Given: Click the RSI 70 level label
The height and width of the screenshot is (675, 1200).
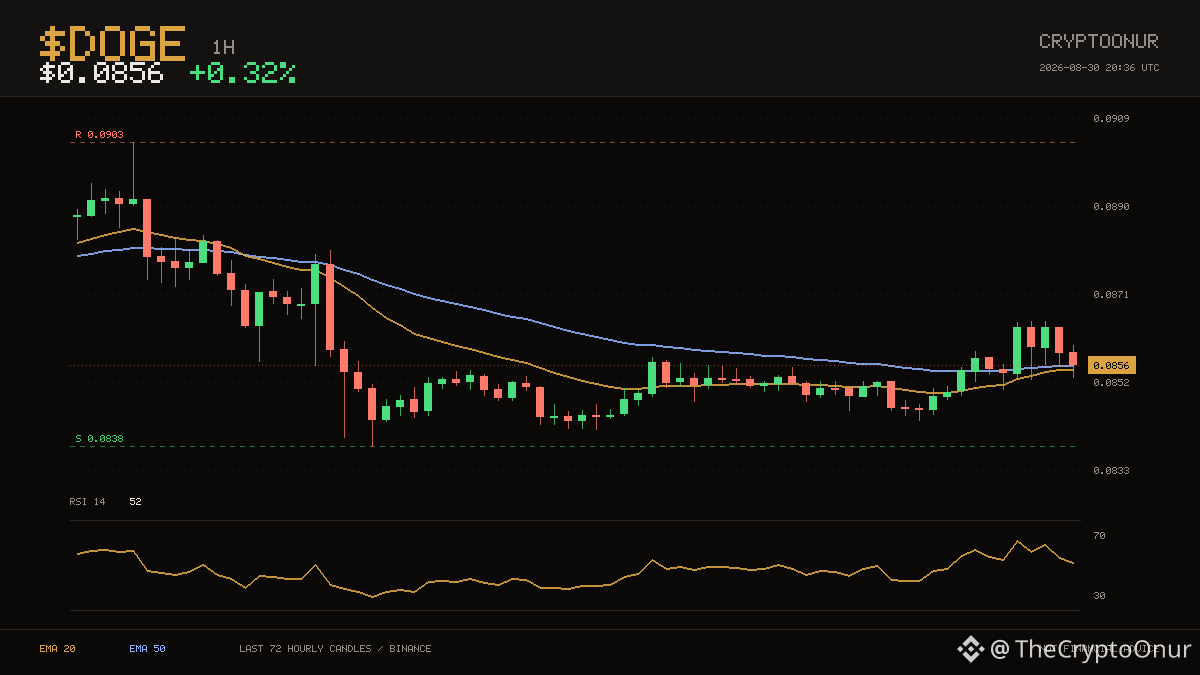Looking at the screenshot, I should click(1099, 536).
